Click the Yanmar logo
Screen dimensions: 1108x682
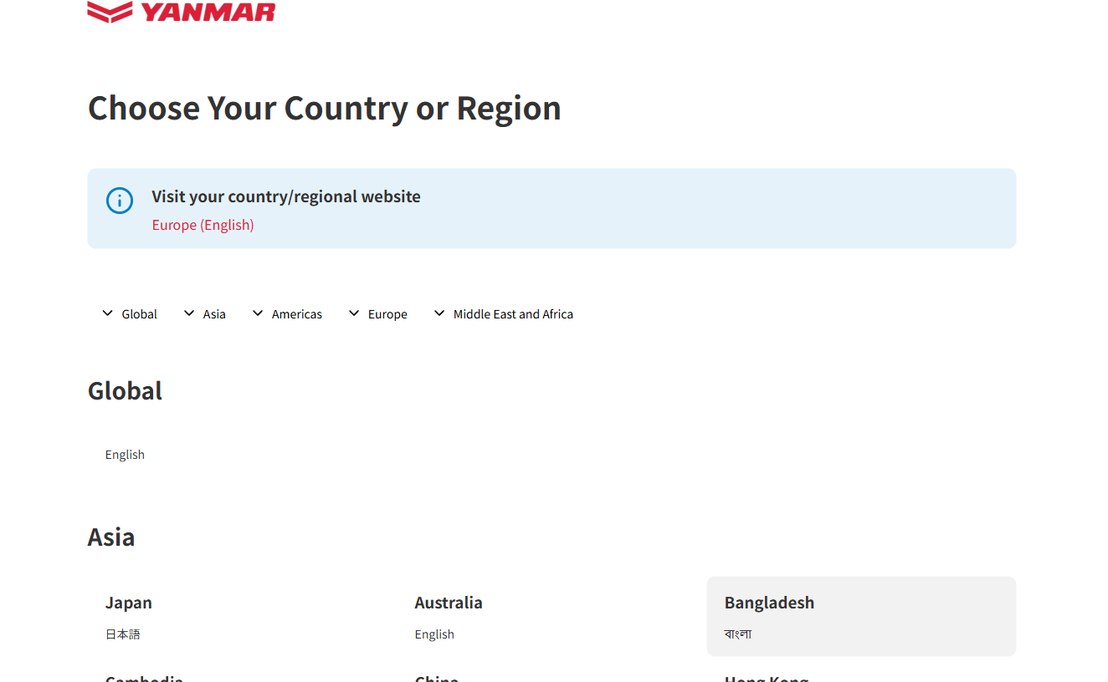[182, 12]
